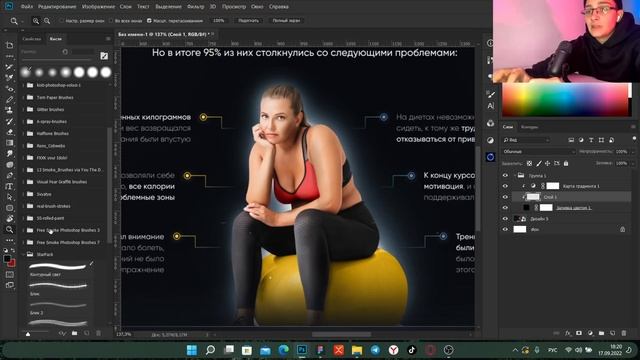The width and height of the screenshot is (640, 360).
Task: Select the Clone Stamp tool
Action: coord(9,110)
